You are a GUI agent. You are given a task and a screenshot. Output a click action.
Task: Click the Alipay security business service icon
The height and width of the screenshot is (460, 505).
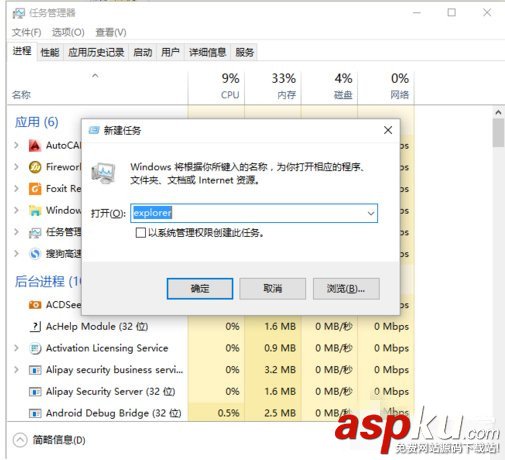point(35,370)
